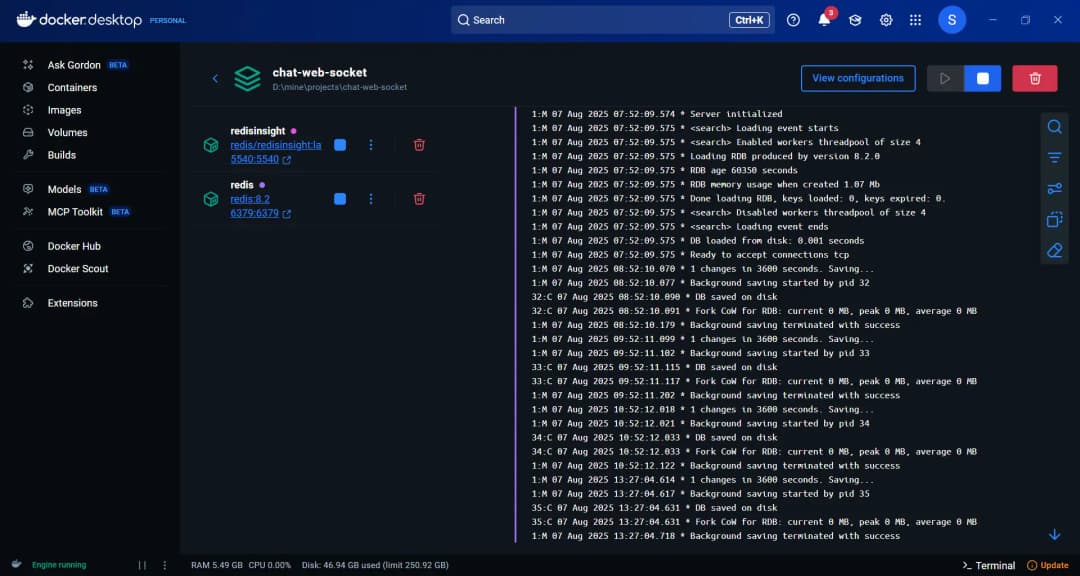Open help question mark icon
Image resolution: width=1080 pixels, height=576 pixels.
click(x=793, y=20)
